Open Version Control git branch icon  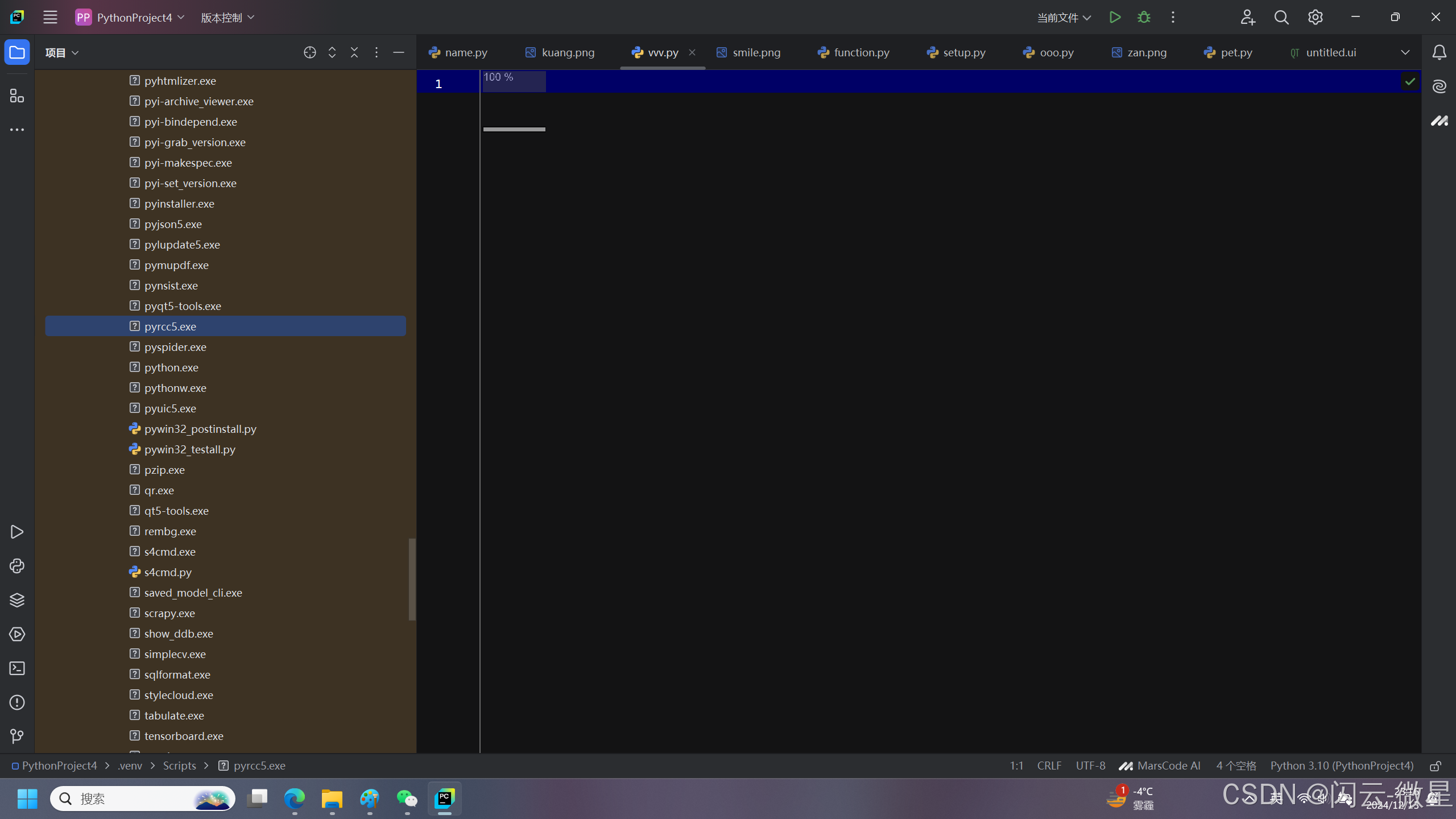(17, 737)
